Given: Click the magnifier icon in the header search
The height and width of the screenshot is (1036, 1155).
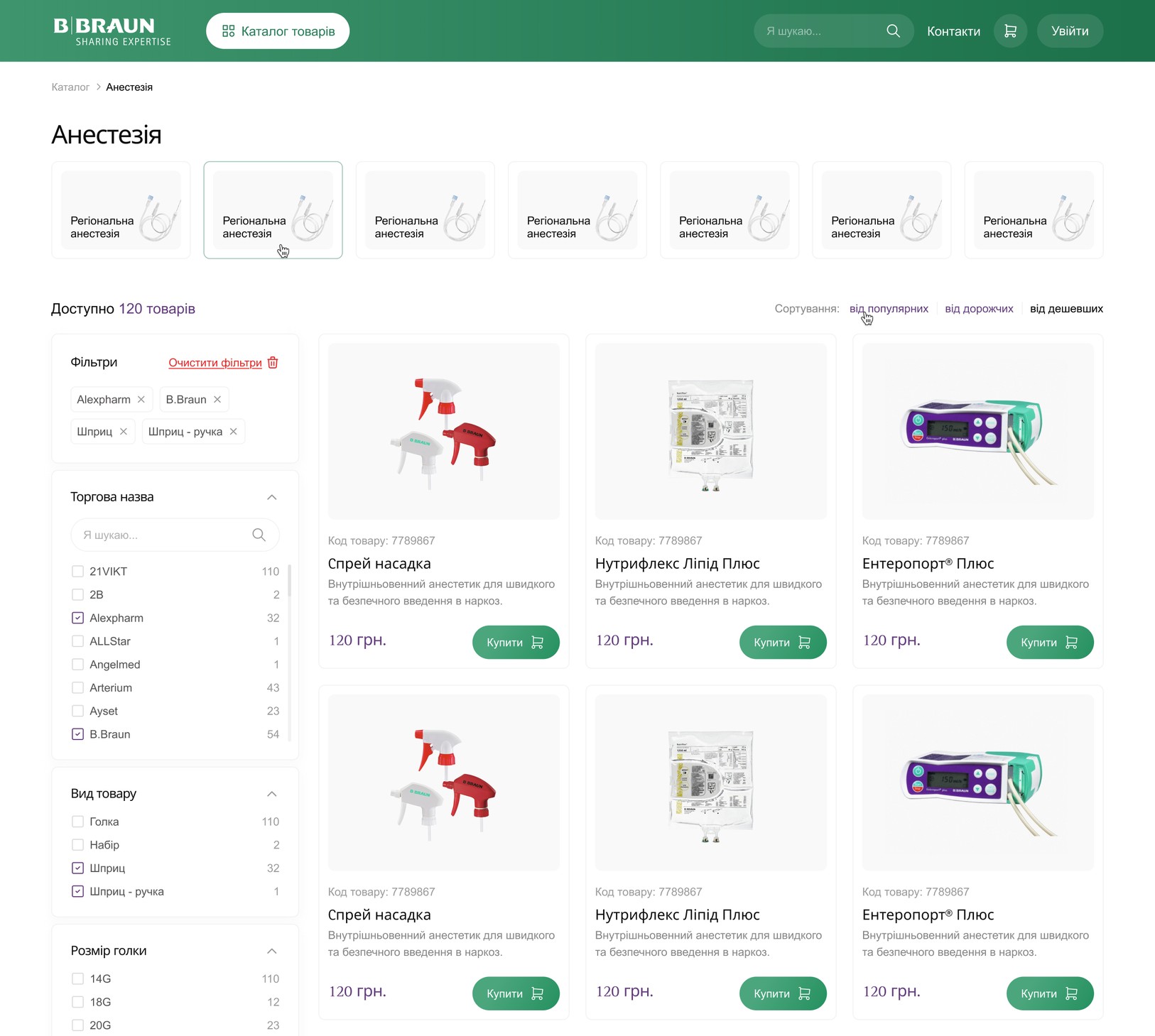Looking at the screenshot, I should coord(893,31).
